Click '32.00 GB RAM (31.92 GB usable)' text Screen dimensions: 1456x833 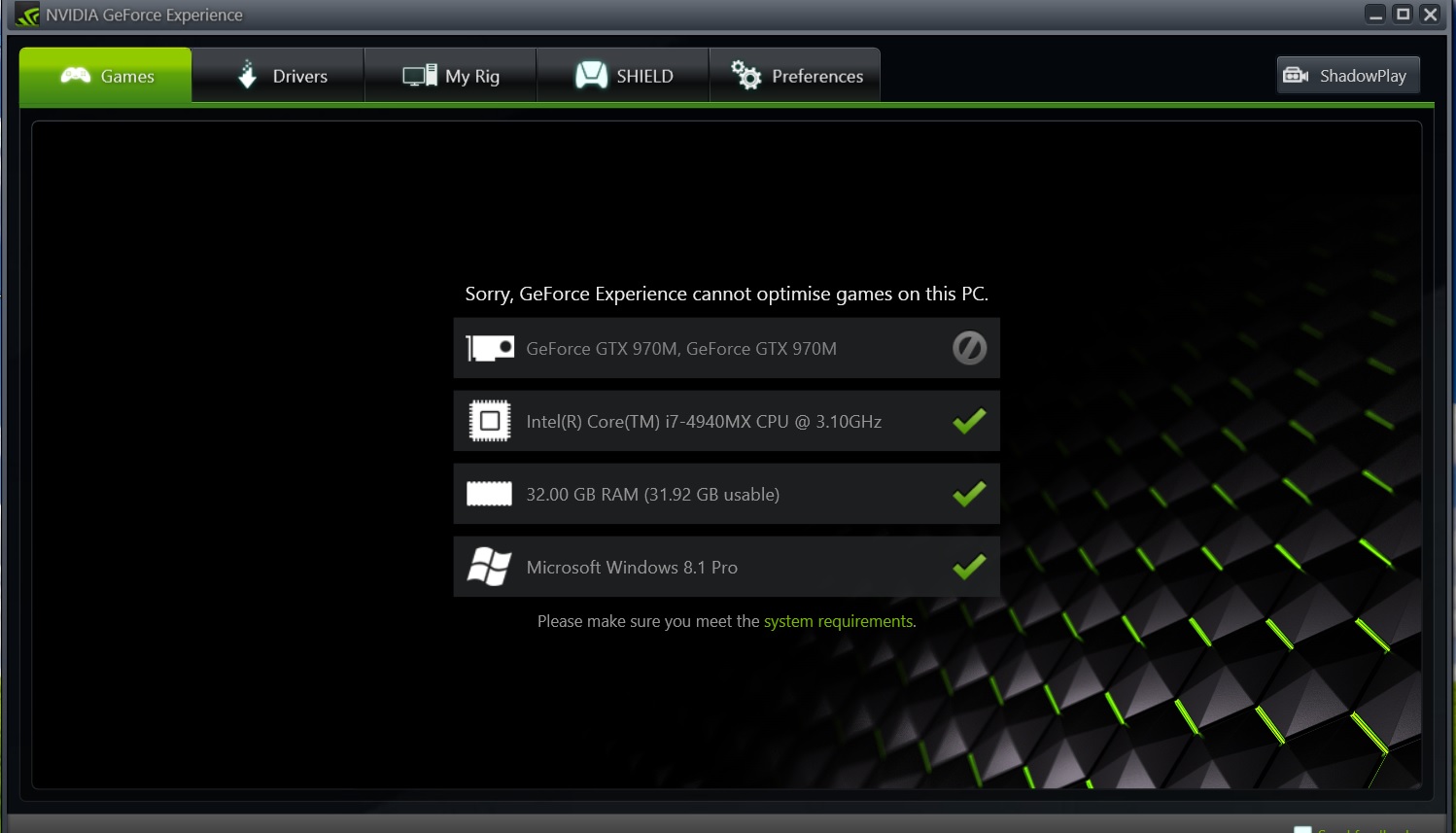tap(653, 495)
